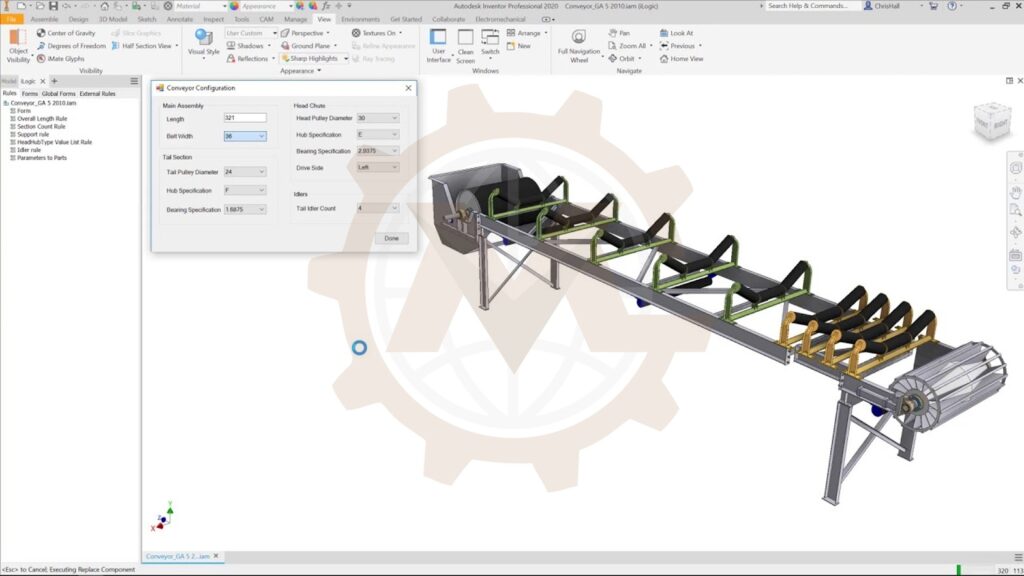Open the User Interface panel options

pos(438,46)
